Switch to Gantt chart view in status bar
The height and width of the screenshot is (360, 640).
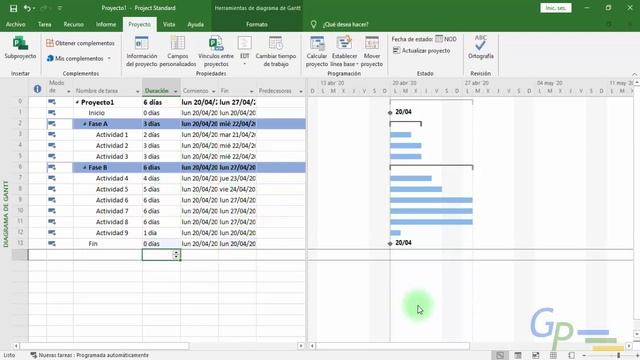point(500,356)
